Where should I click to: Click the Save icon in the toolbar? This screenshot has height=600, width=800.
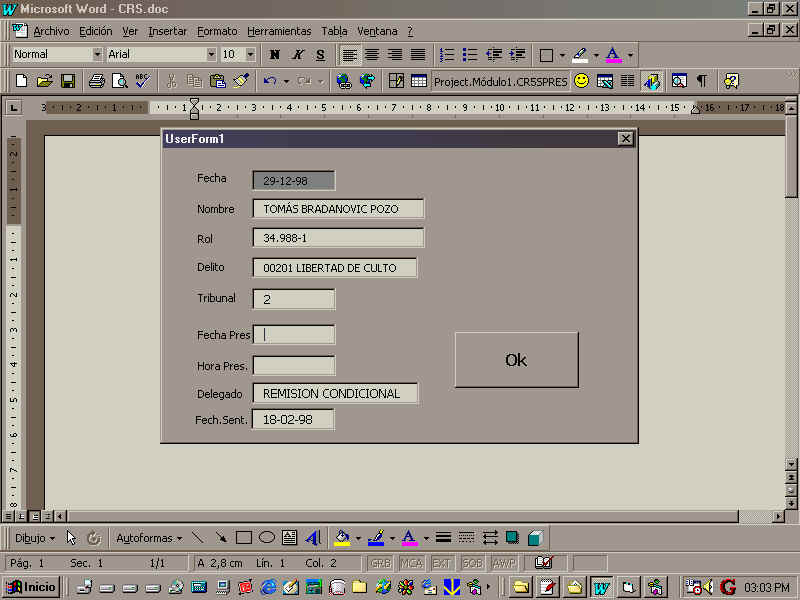pyautogui.click(x=68, y=81)
